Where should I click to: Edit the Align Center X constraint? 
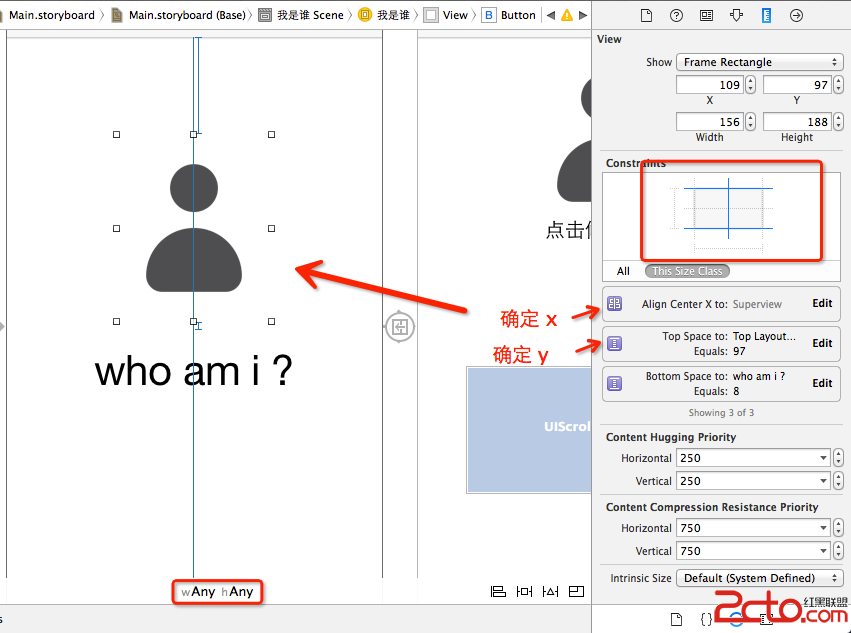(x=821, y=304)
